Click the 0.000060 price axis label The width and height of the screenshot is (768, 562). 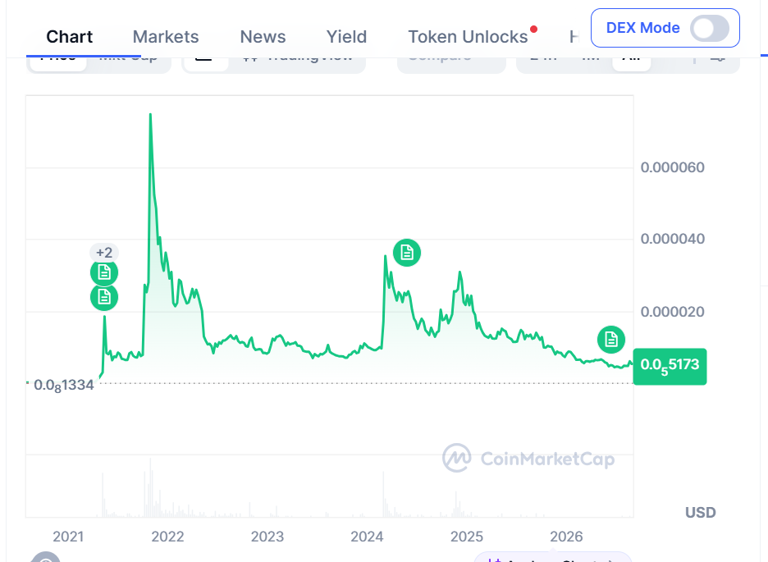pyautogui.click(x=672, y=168)
